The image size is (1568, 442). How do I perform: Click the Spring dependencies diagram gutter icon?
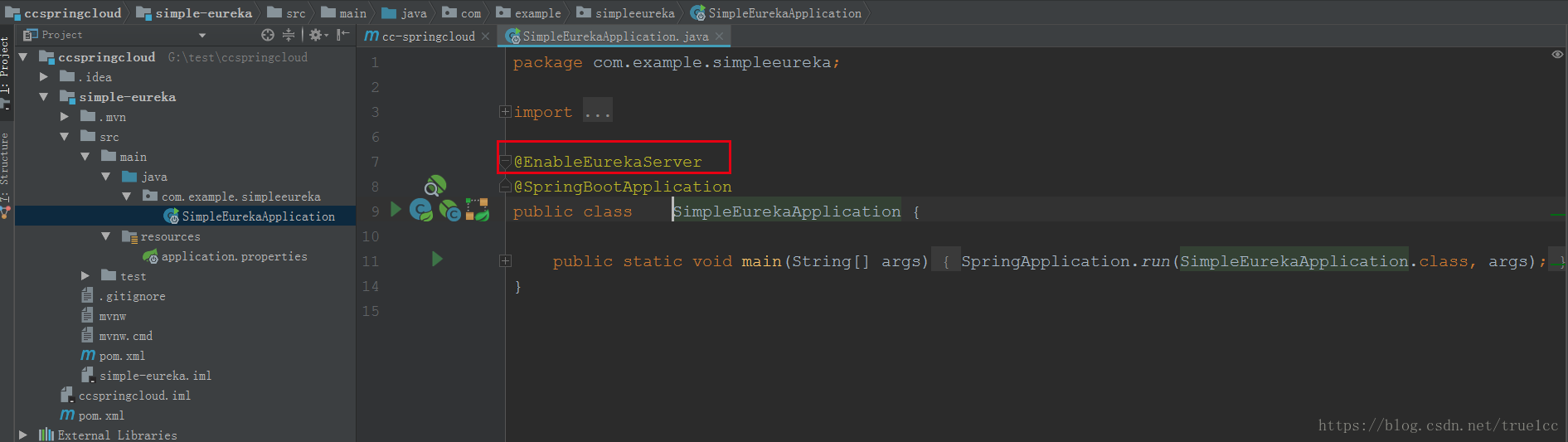point(477,210)
